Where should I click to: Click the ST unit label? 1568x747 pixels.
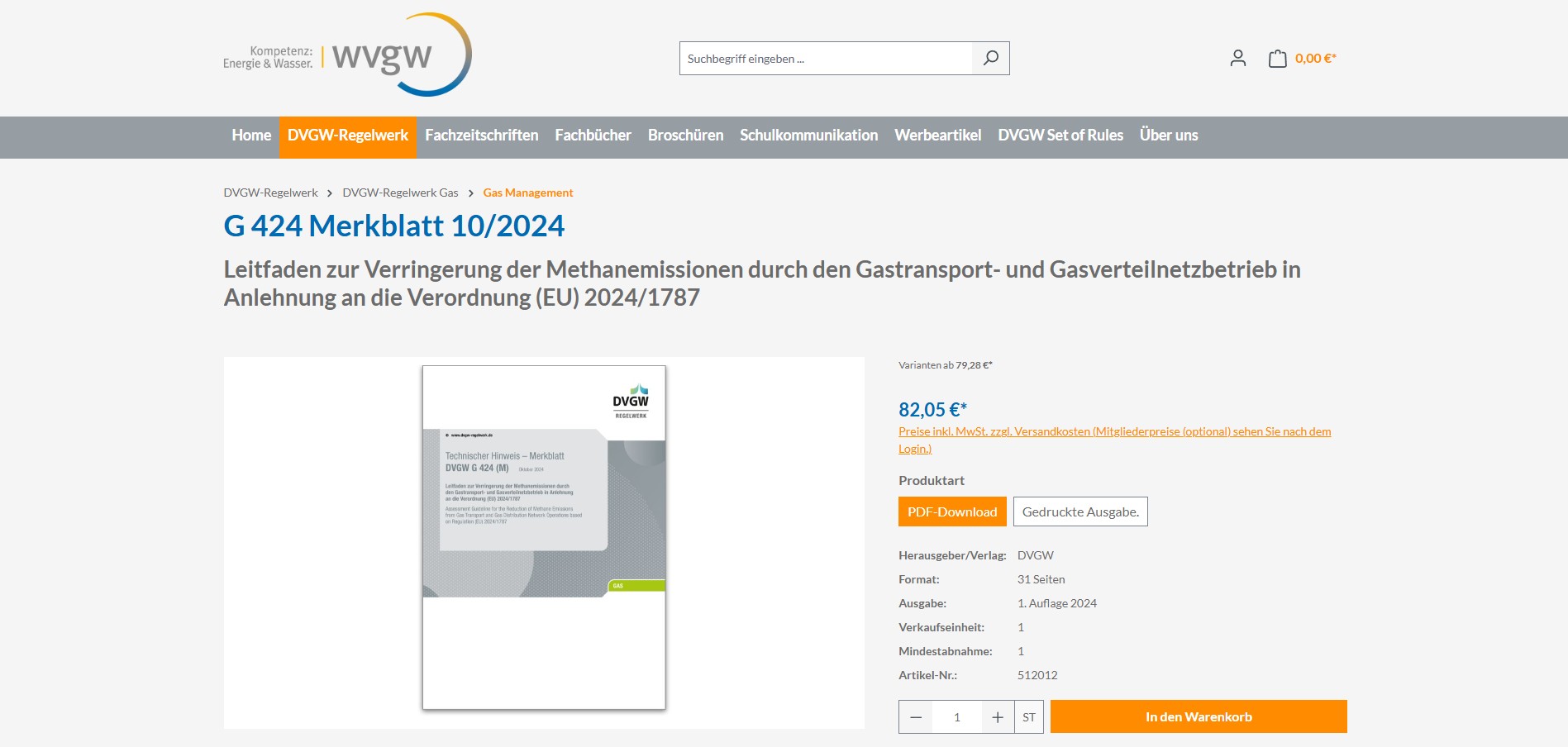pos(1028,717)
